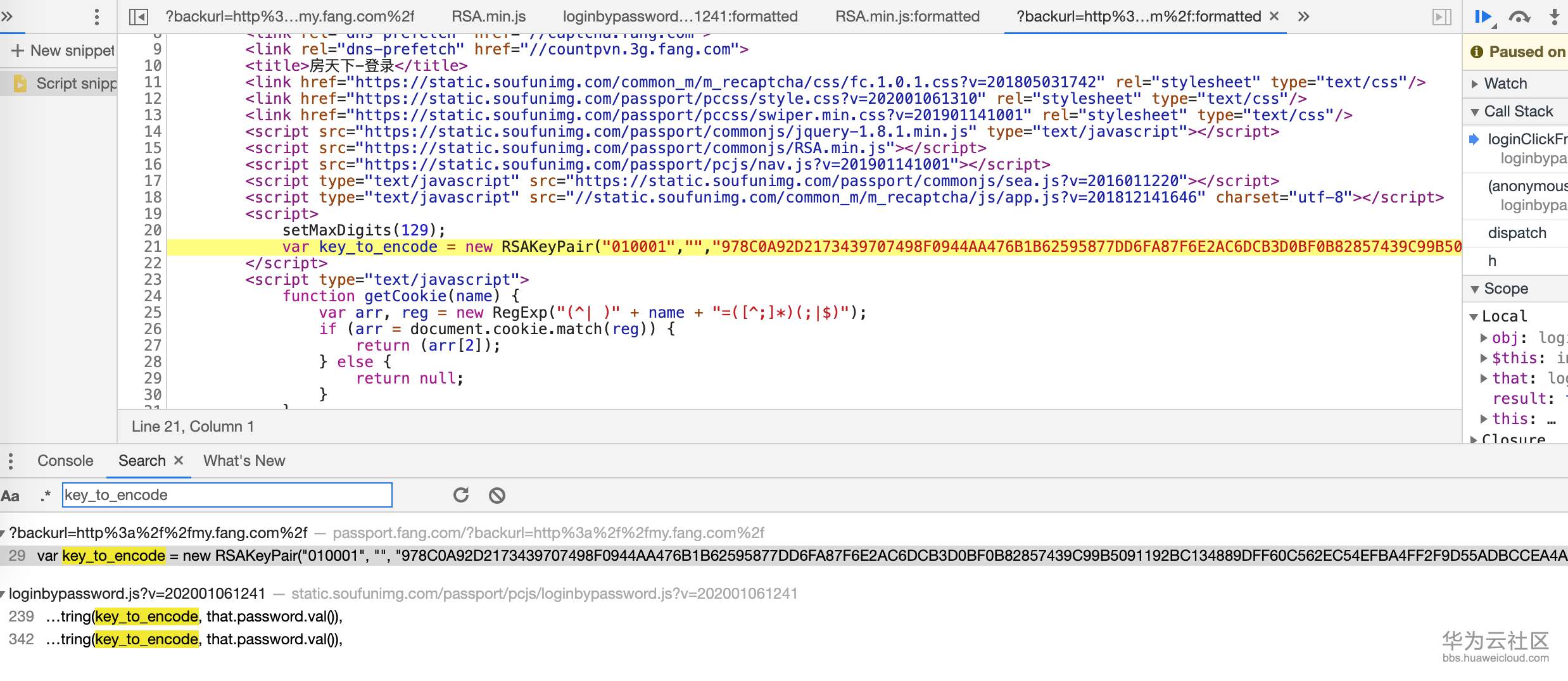The height and width of the screenshot is (681, 1568).
Task: Show hidden tabs with the chevron overflow
Action: pos(1304,17)
